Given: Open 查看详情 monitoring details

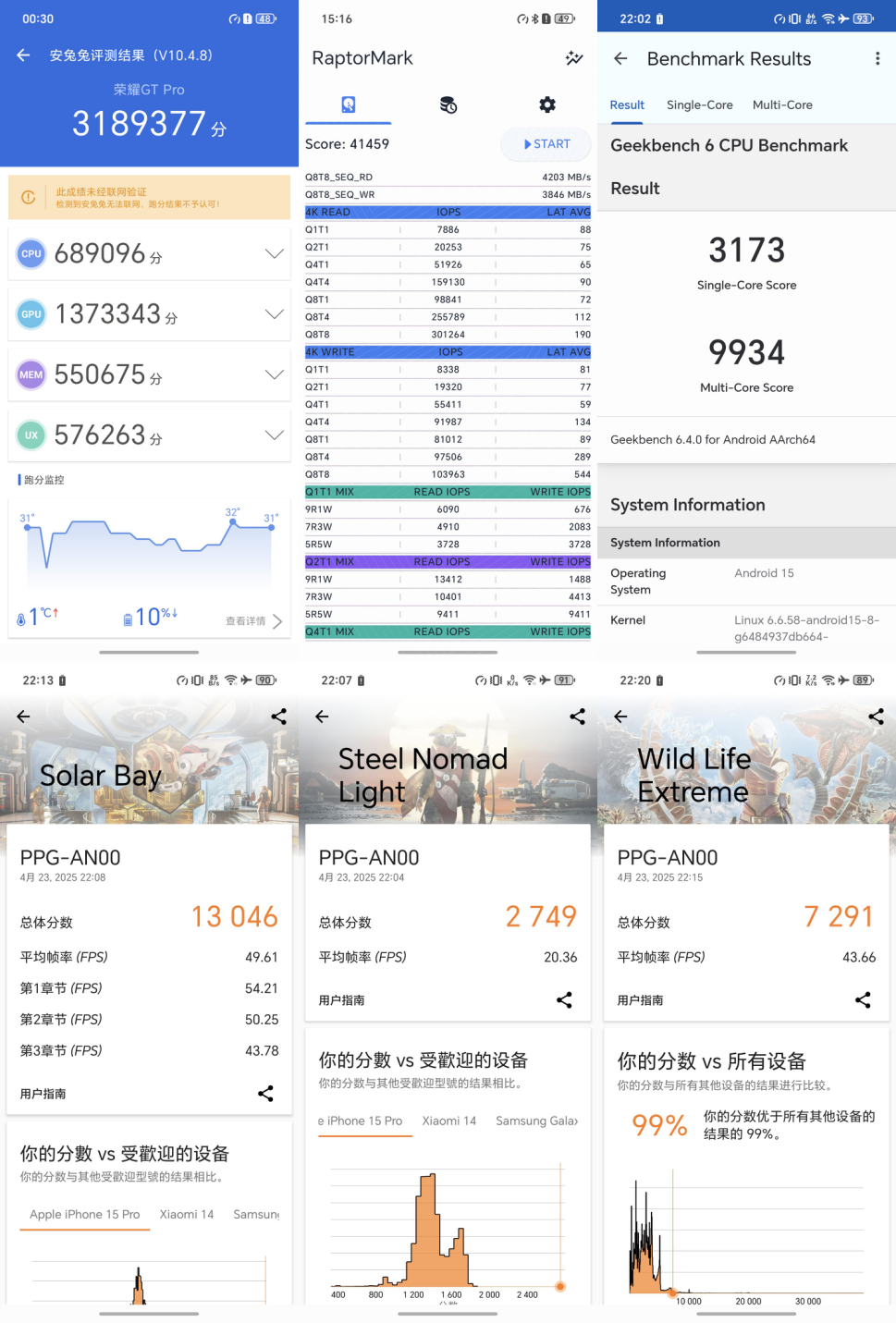Looking at the screenshot, I should (x=253, y=621).
